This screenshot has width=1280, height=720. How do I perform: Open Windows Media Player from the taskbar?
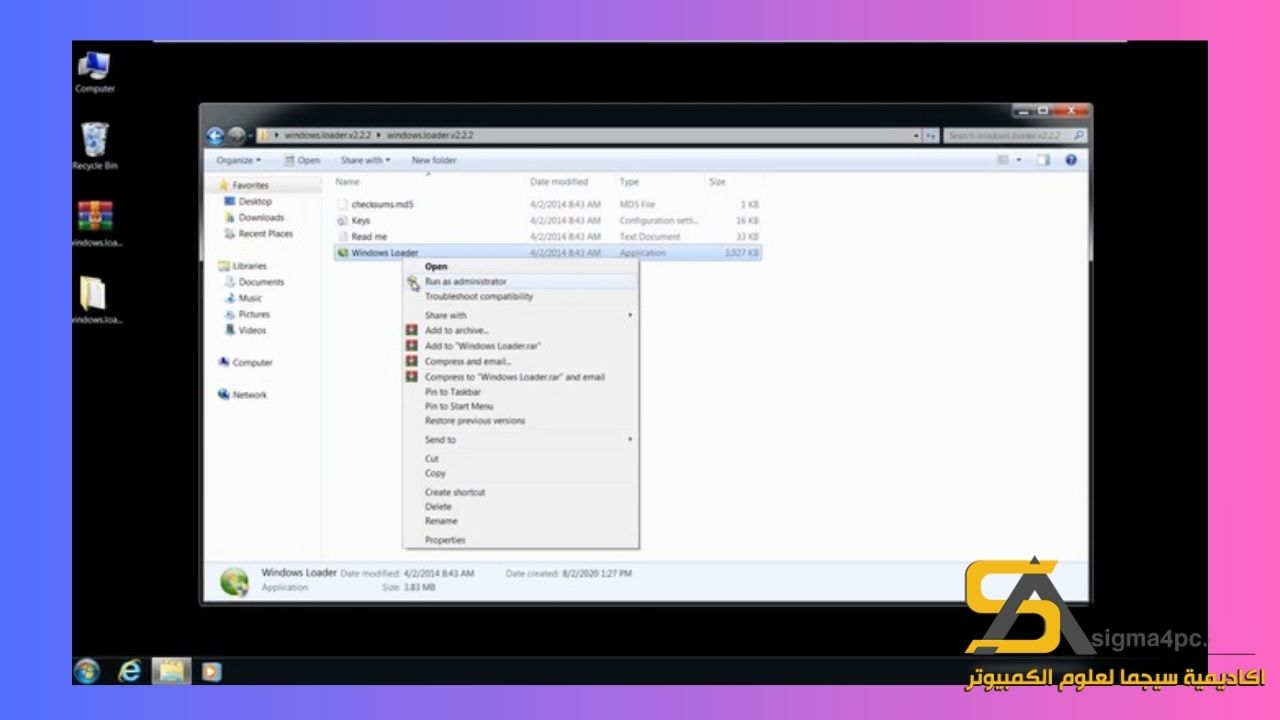point(210,671)
